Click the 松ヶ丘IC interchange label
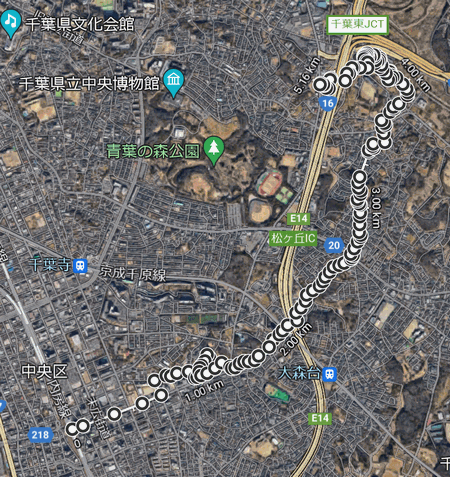The width and height of the screenshot is (450, 477). click(293, 238)
